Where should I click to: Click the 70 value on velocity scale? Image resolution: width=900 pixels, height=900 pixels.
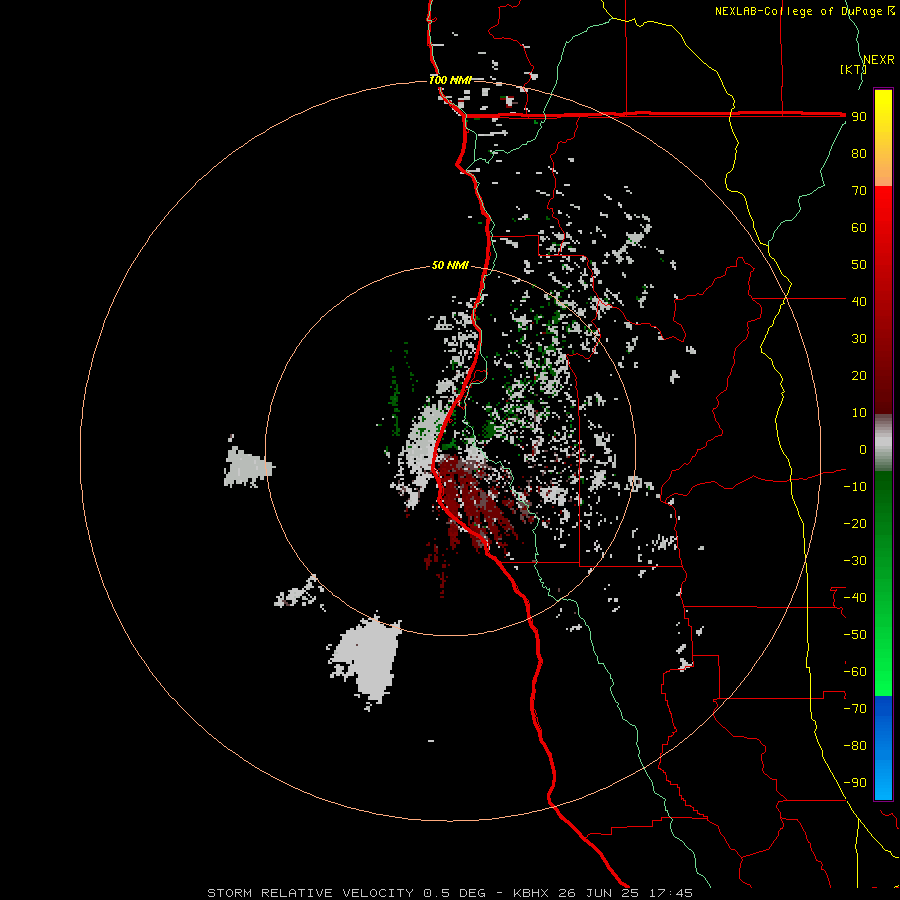click(859, 191)
